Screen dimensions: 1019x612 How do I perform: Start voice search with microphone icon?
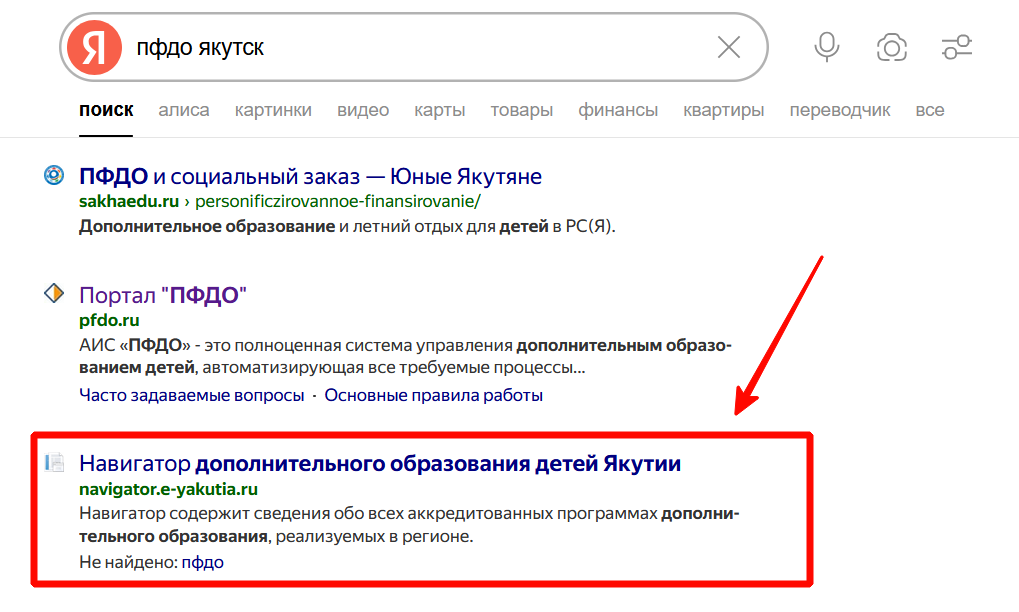pos(827,47)
